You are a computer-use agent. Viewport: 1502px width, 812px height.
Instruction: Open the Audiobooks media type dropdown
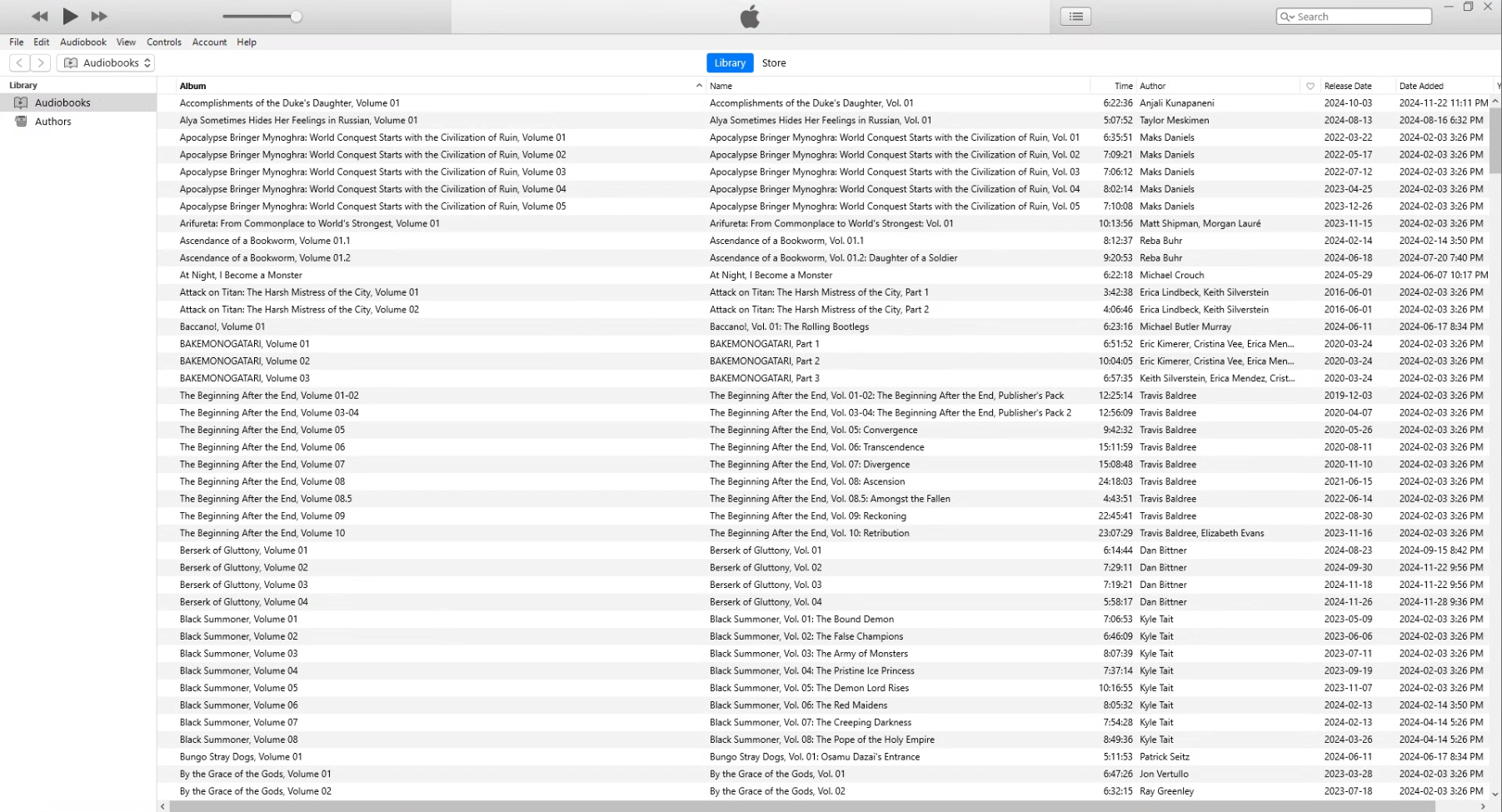106,63
